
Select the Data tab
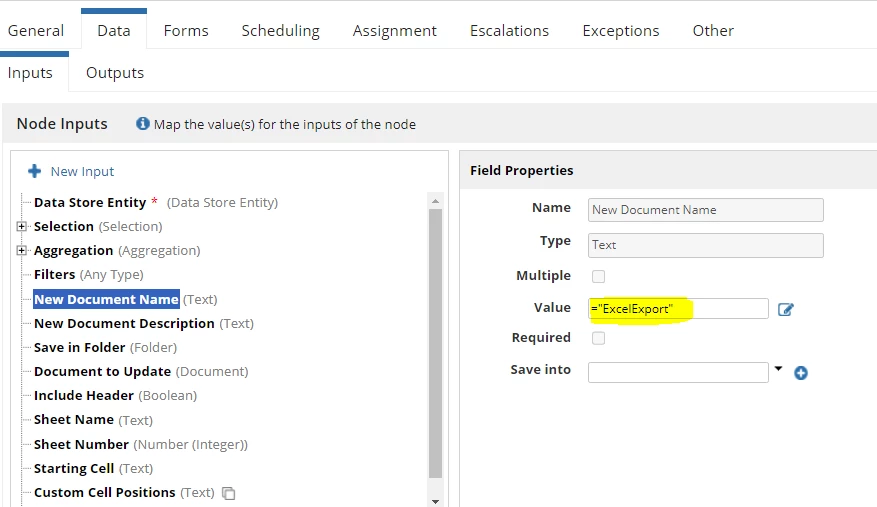pos(114,31)
